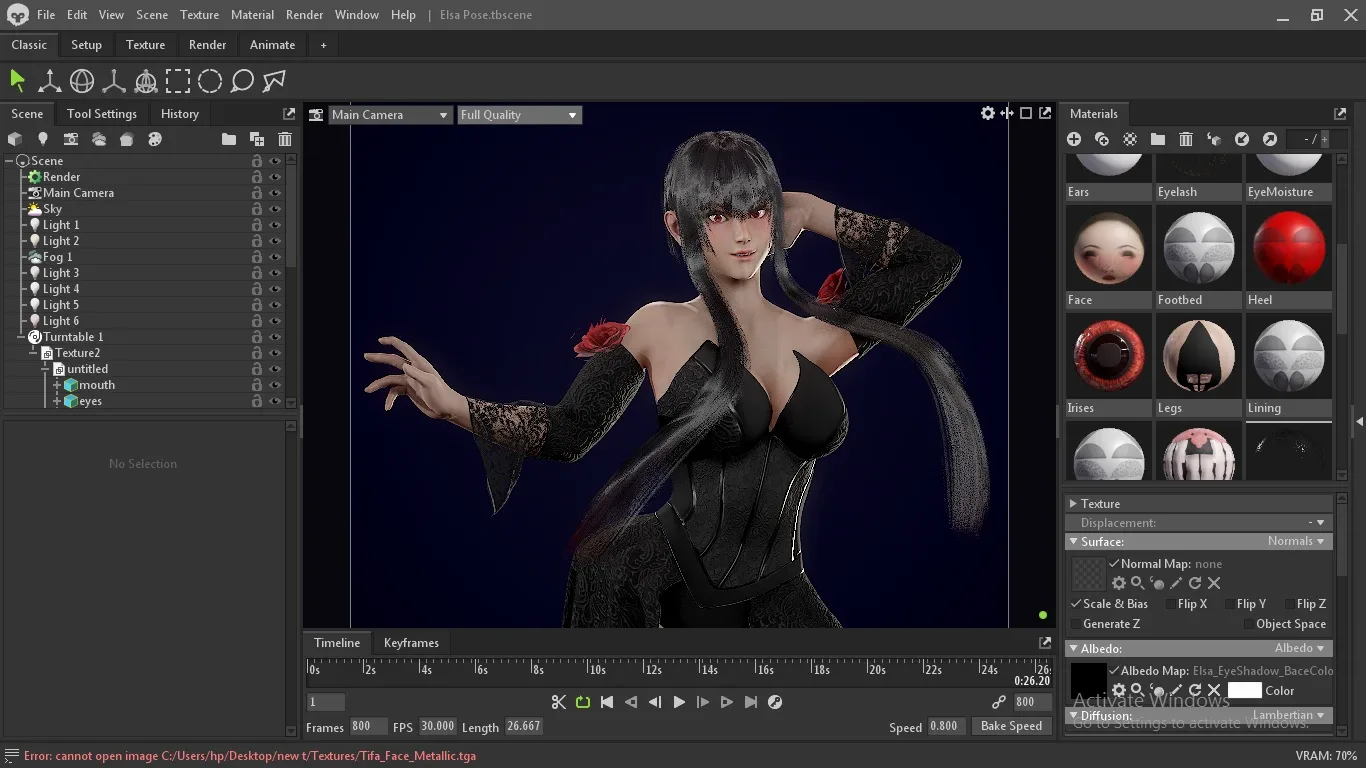Collapse the Turntable 1 tree node
The height and width of the screenshot is (768, 1366).
pyautogui.click(x=21, y=337)
